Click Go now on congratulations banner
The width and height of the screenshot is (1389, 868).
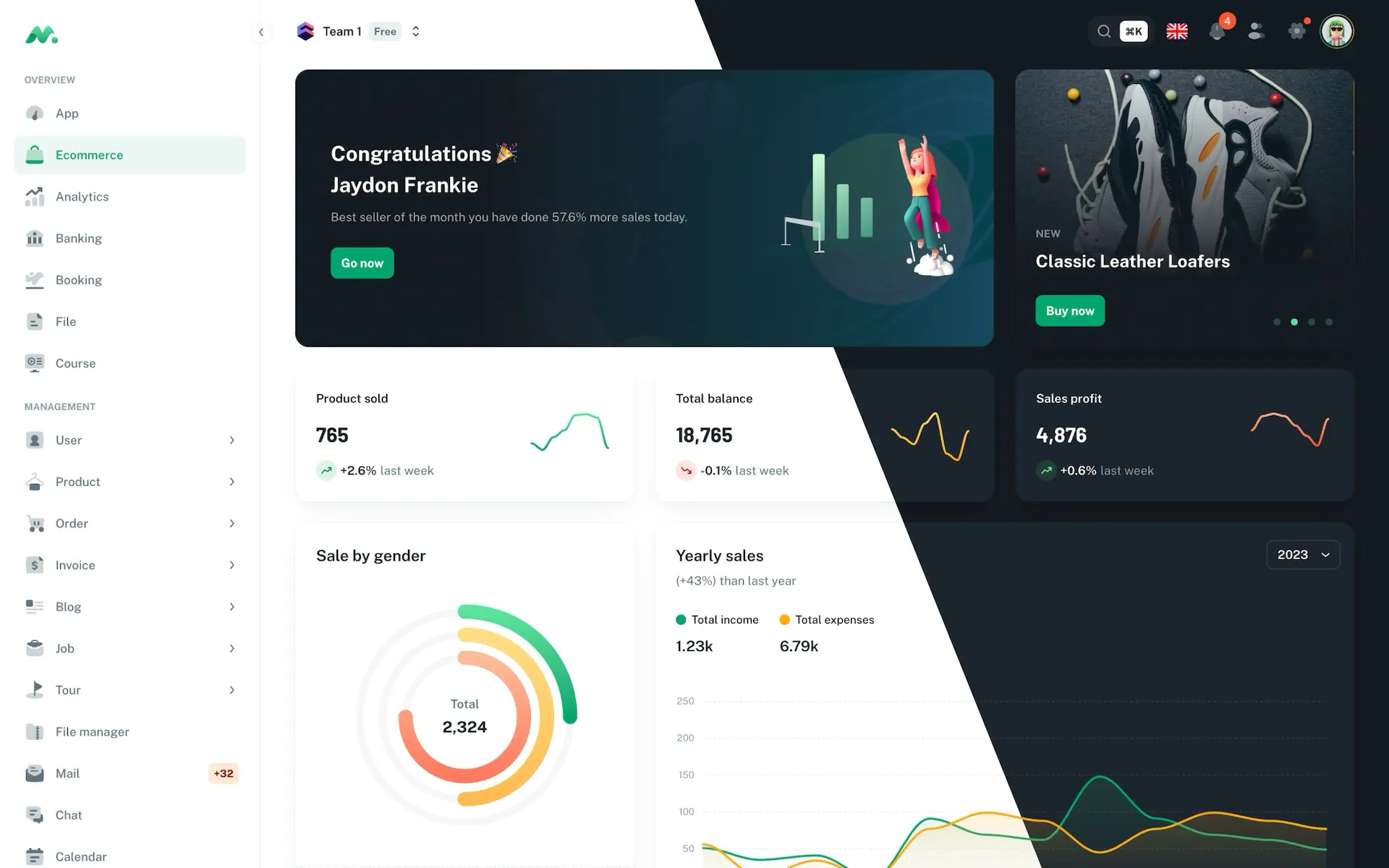(x=362, y=262)
